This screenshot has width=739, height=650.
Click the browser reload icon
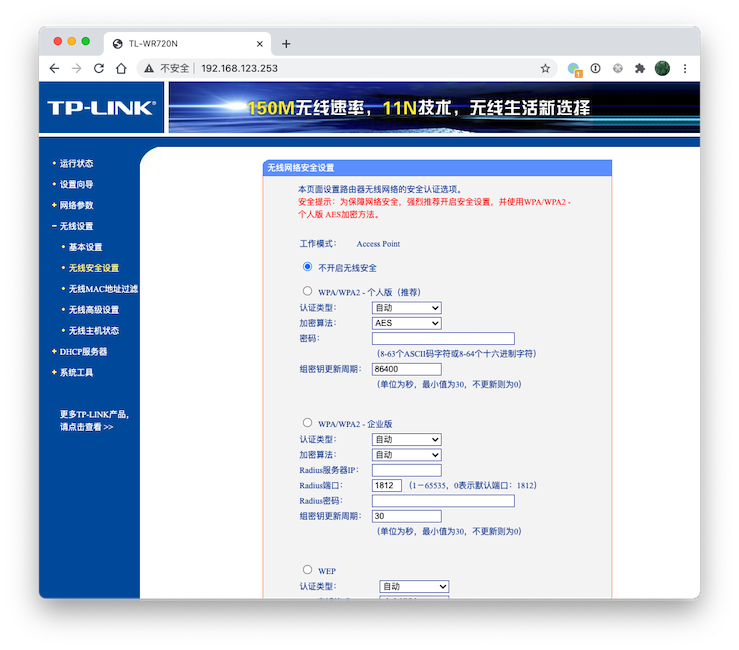click(99, 68)
